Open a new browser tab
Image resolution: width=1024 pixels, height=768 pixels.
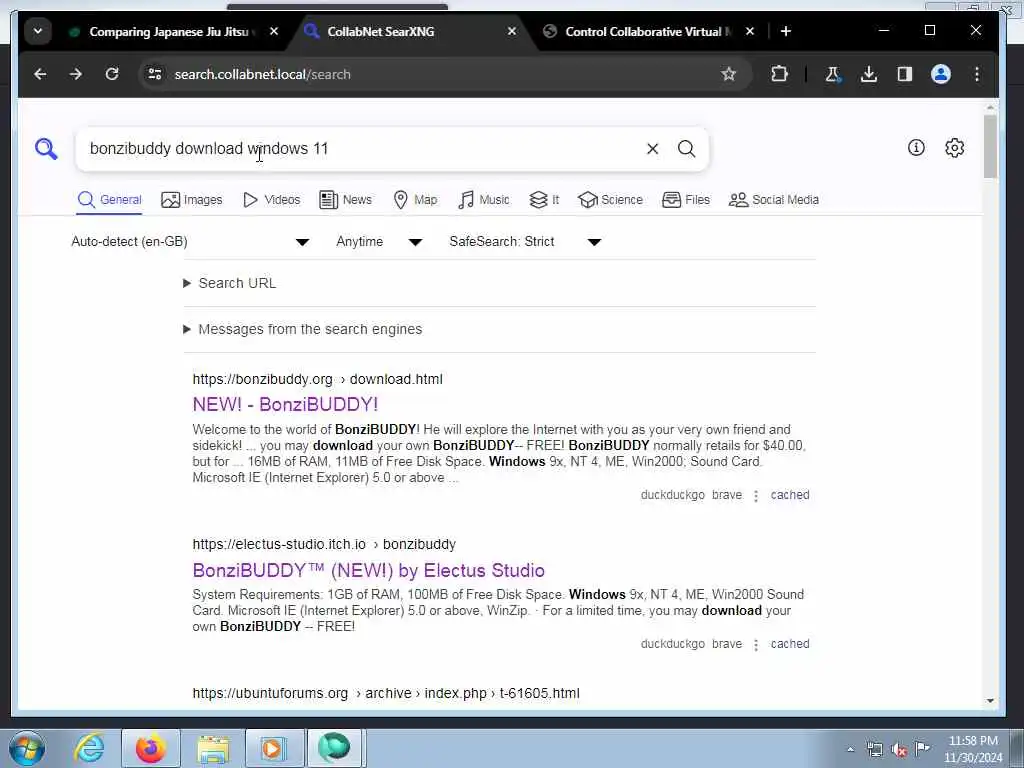[786, 31]
